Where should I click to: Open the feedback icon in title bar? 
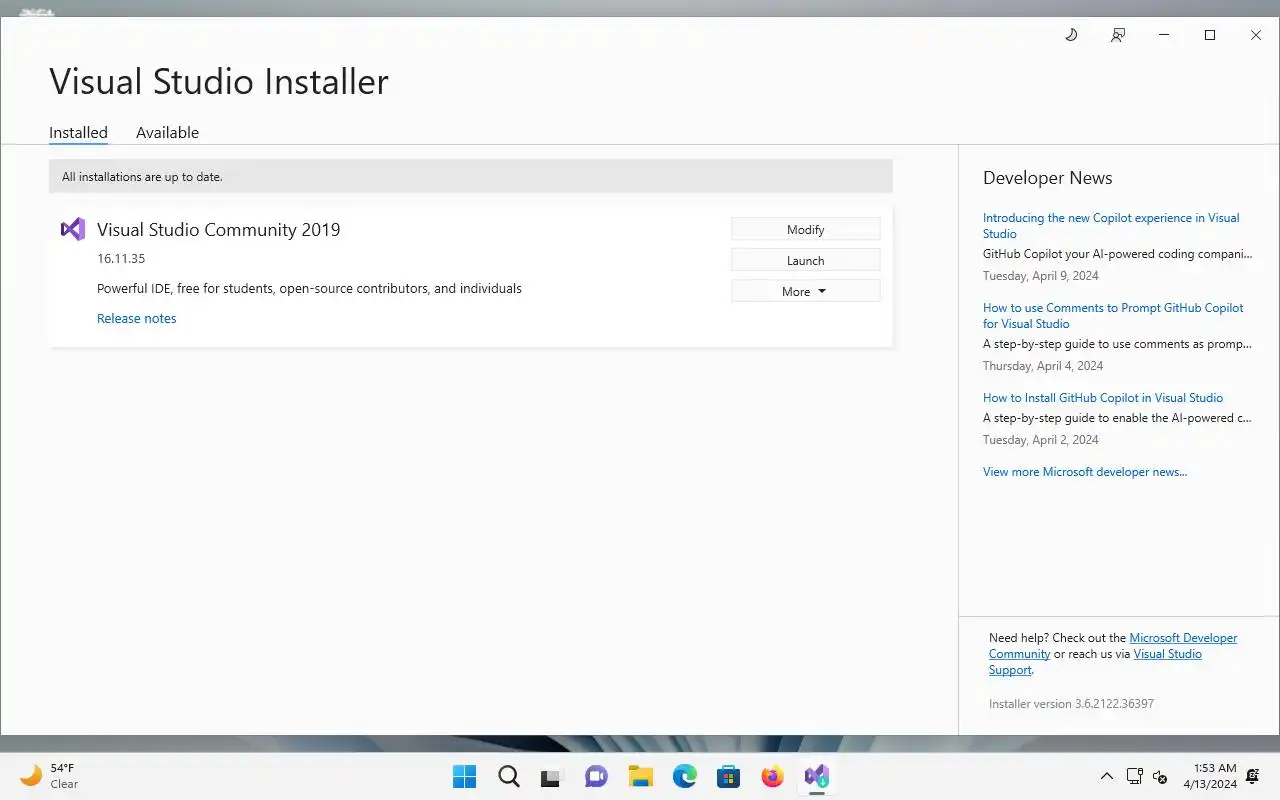[1117, 35]
